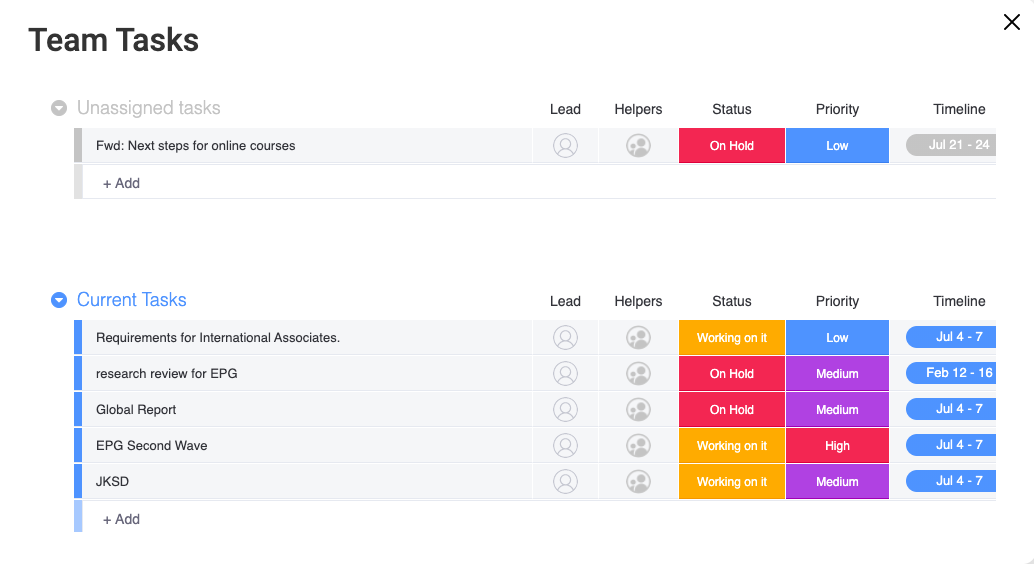Click the Team Tasks board title
This screenshot has width=1034, height=564.
pyautogui.click(x=113, y=40)
